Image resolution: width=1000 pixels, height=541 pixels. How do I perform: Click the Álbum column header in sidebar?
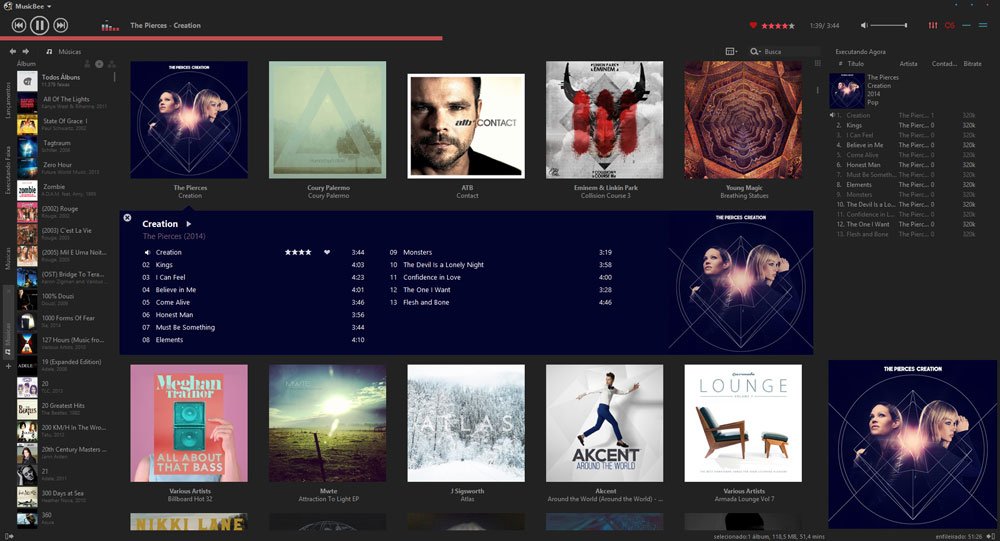[26, 64]
